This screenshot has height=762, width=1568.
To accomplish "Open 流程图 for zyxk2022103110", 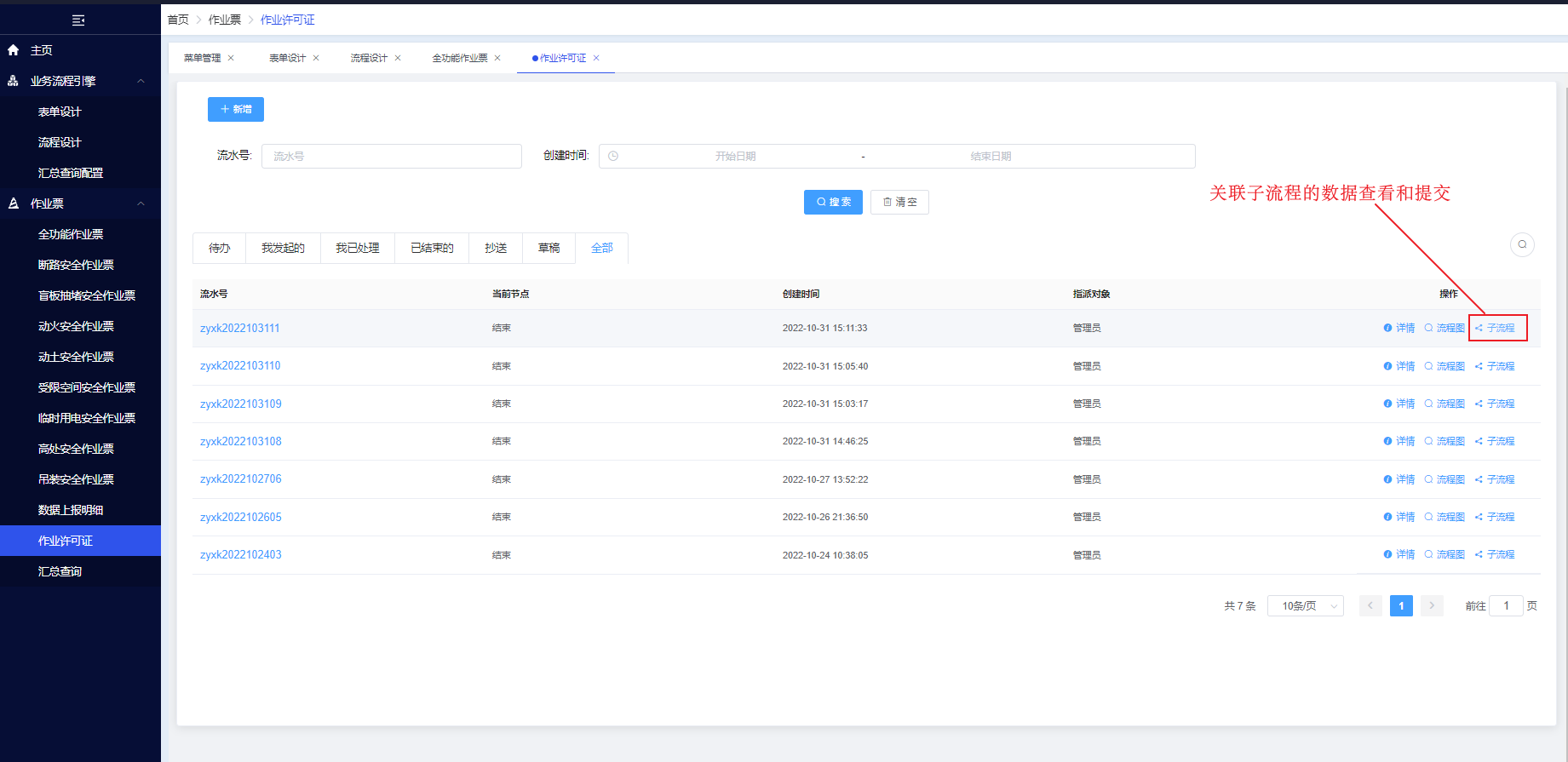I will [1445, 366].
